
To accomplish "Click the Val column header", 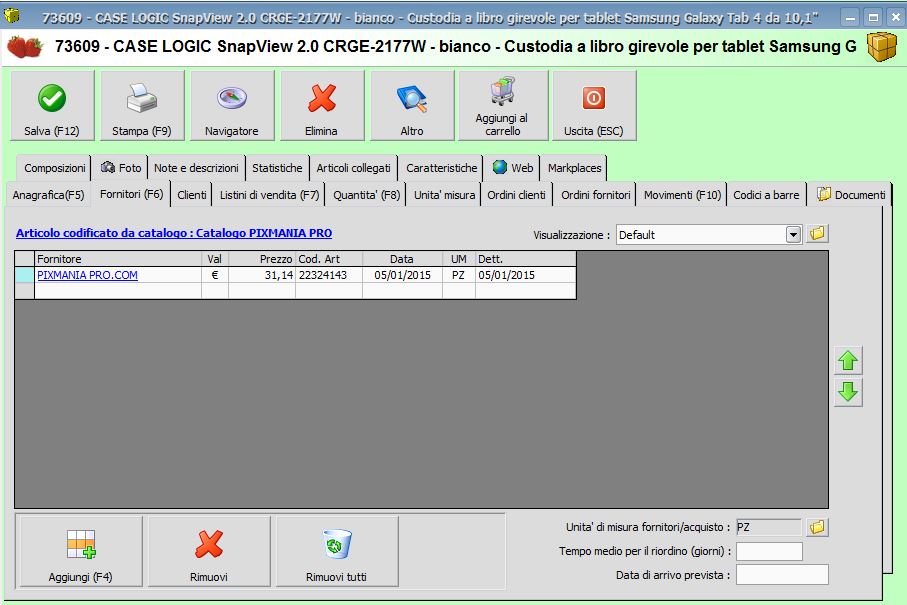I will tap(215, 259).
